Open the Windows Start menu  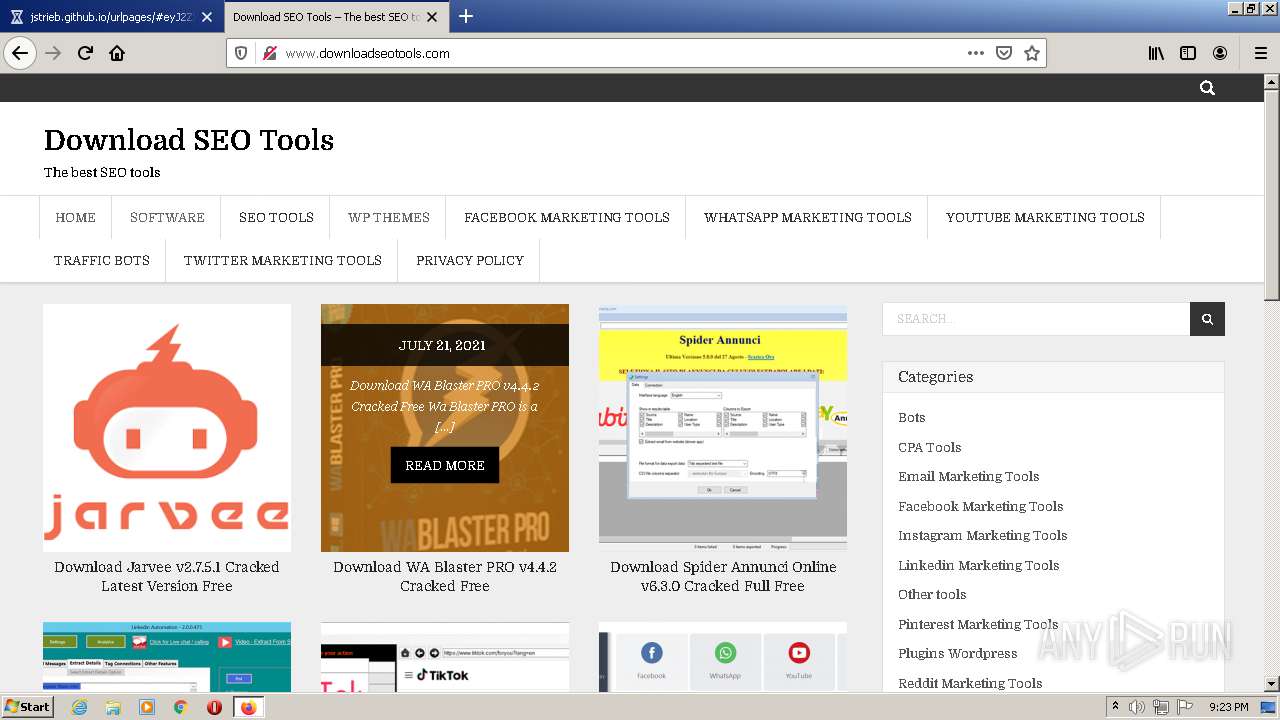pyautogui.click(x=28, y=707)
